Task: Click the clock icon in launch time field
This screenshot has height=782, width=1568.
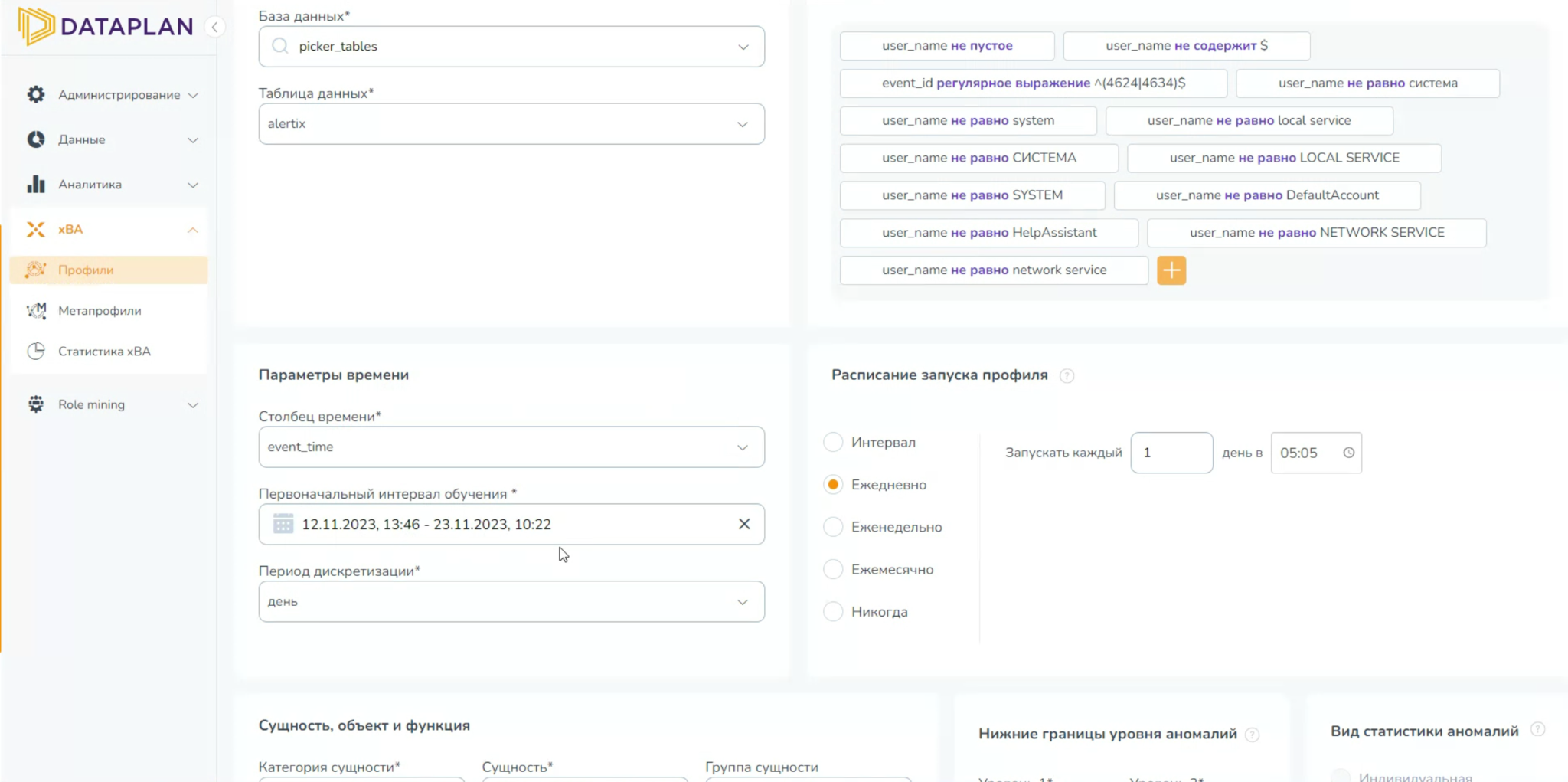Action: 1348,453
